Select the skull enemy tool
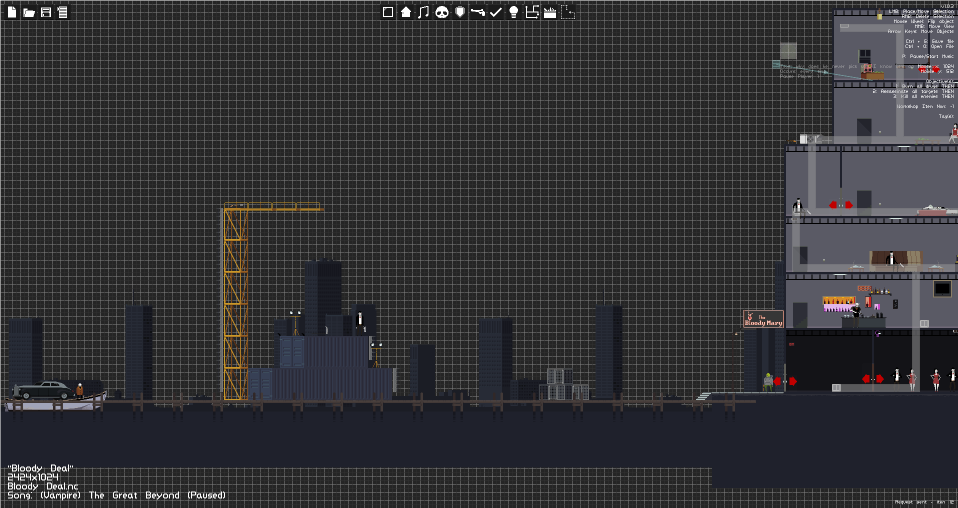Image resolution: width=958 pixels, height=508 pixels. coord(442,12)
